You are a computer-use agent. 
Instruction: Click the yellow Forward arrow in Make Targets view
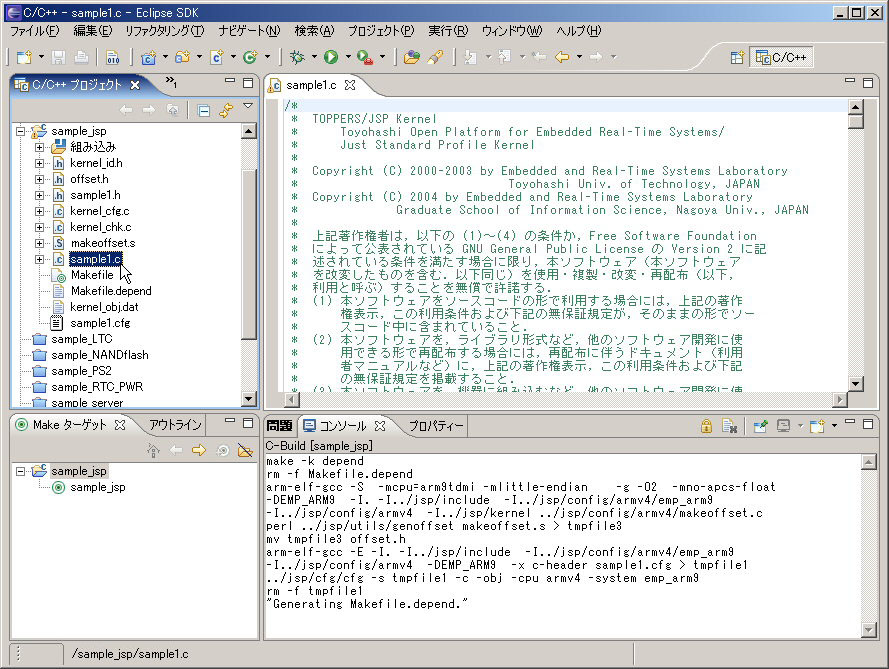199,451
